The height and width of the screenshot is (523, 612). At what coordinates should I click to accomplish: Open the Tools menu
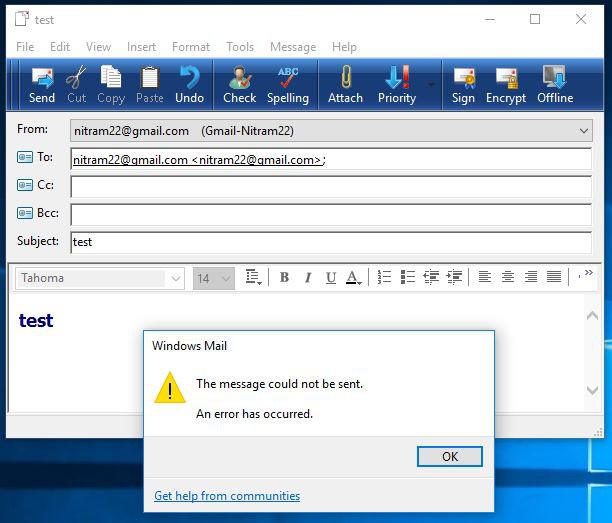[240, 47]
